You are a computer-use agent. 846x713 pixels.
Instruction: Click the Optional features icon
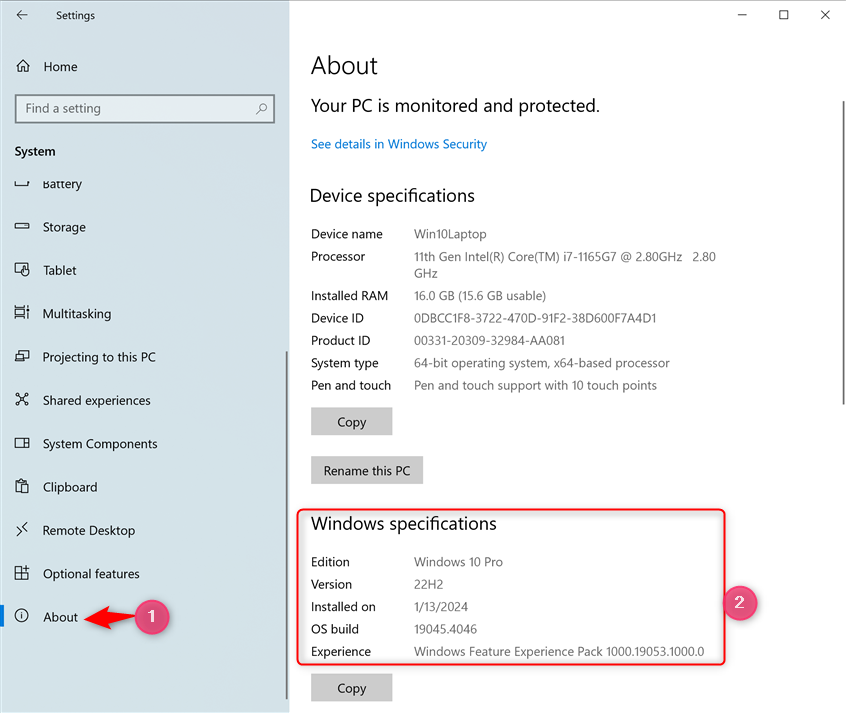pyautogui.click(x=22, y=573)
